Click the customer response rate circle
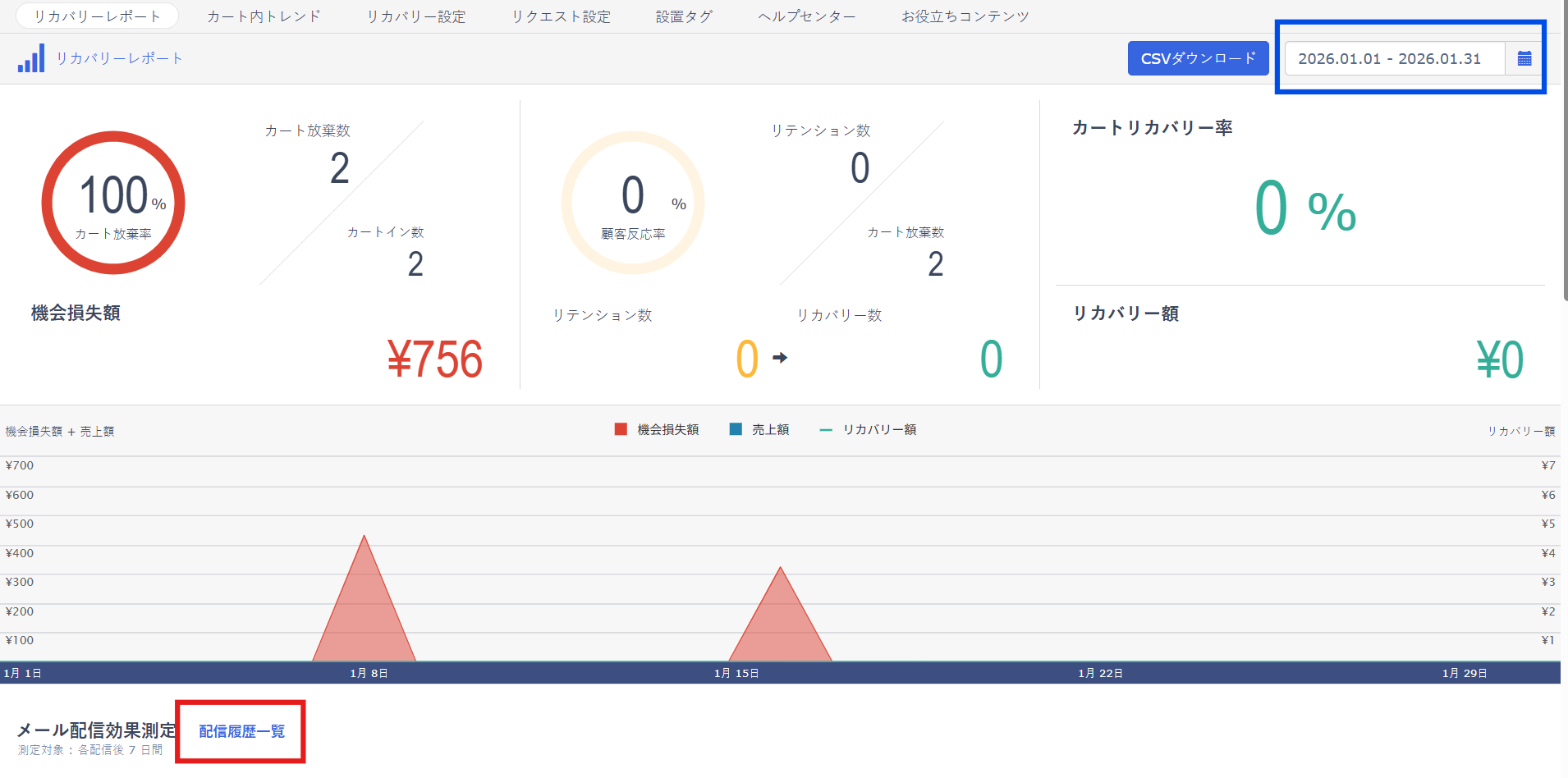 632,203
